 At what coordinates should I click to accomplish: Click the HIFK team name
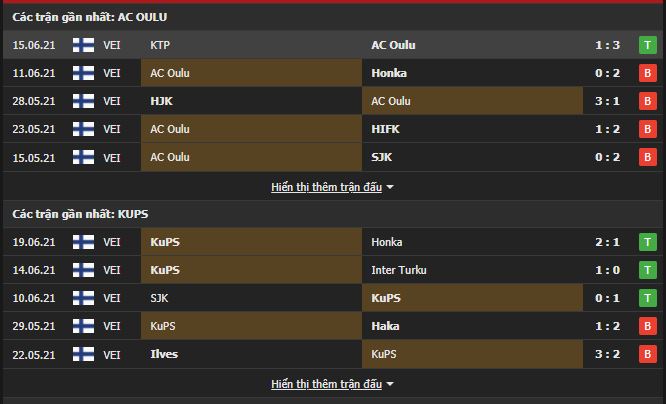[385, 129]
